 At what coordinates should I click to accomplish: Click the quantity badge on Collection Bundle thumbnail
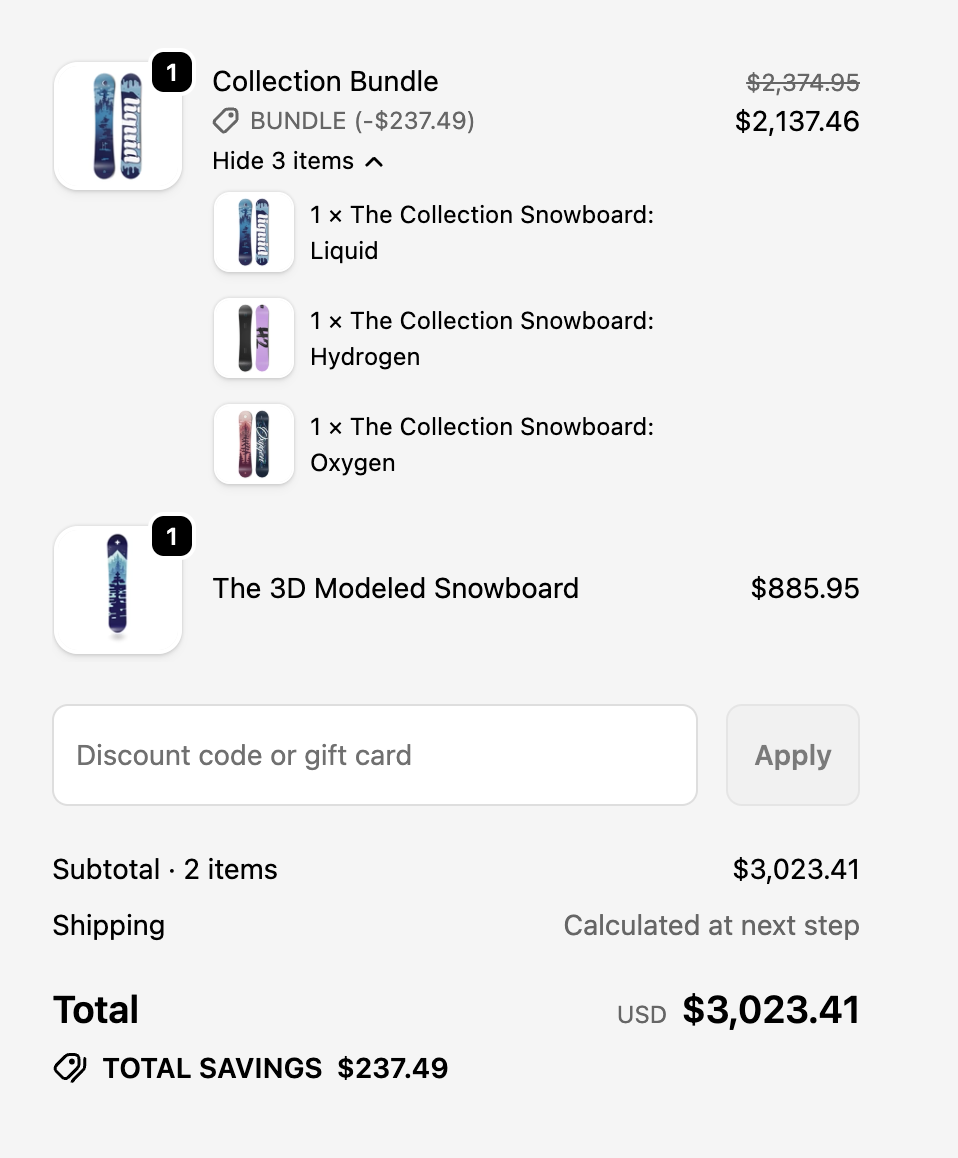(170, 73)
